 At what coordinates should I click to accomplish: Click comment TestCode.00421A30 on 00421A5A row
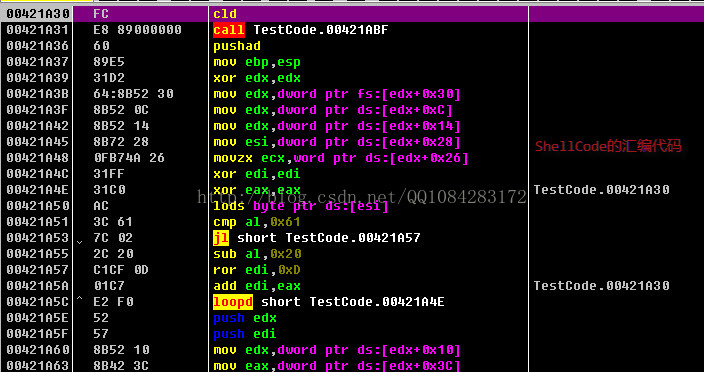pyautogui.click(x=602, y=286)
